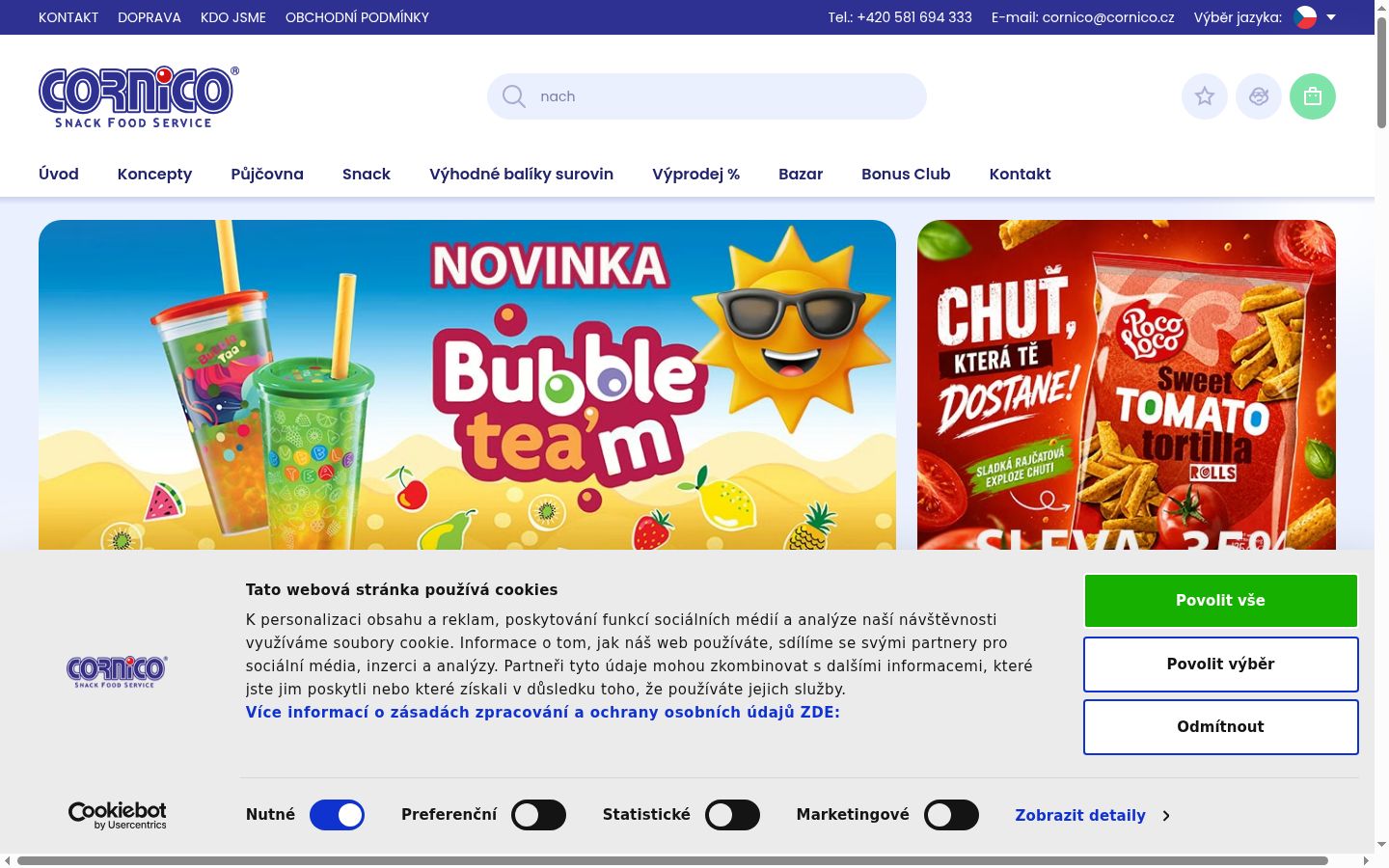Screen dimensions: 1389x868
Task: Enable the Statistické cookies switch
Action: [x=732, y=815]
